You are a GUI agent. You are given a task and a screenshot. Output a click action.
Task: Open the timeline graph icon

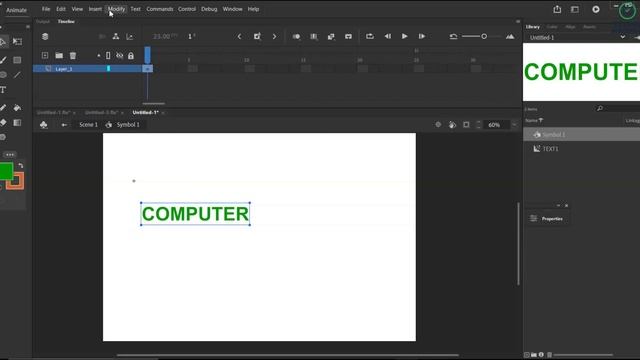tap(130, 36)
